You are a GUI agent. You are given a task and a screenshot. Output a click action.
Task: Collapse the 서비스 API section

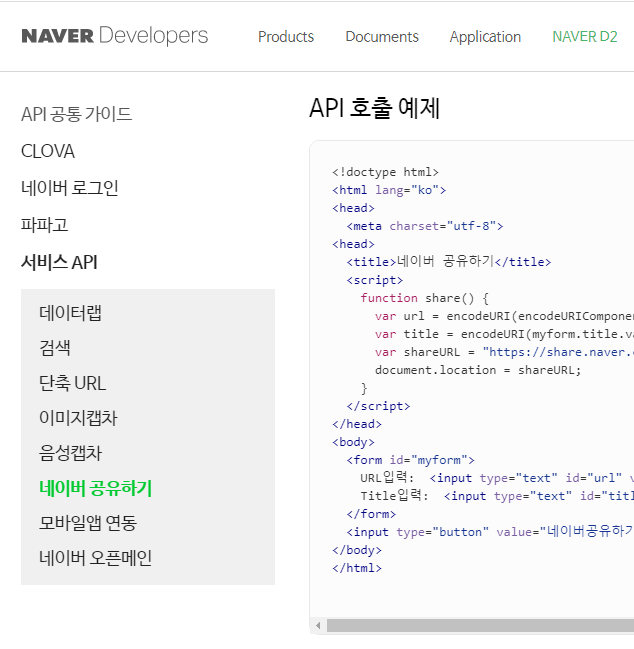(x=59, y=262)
